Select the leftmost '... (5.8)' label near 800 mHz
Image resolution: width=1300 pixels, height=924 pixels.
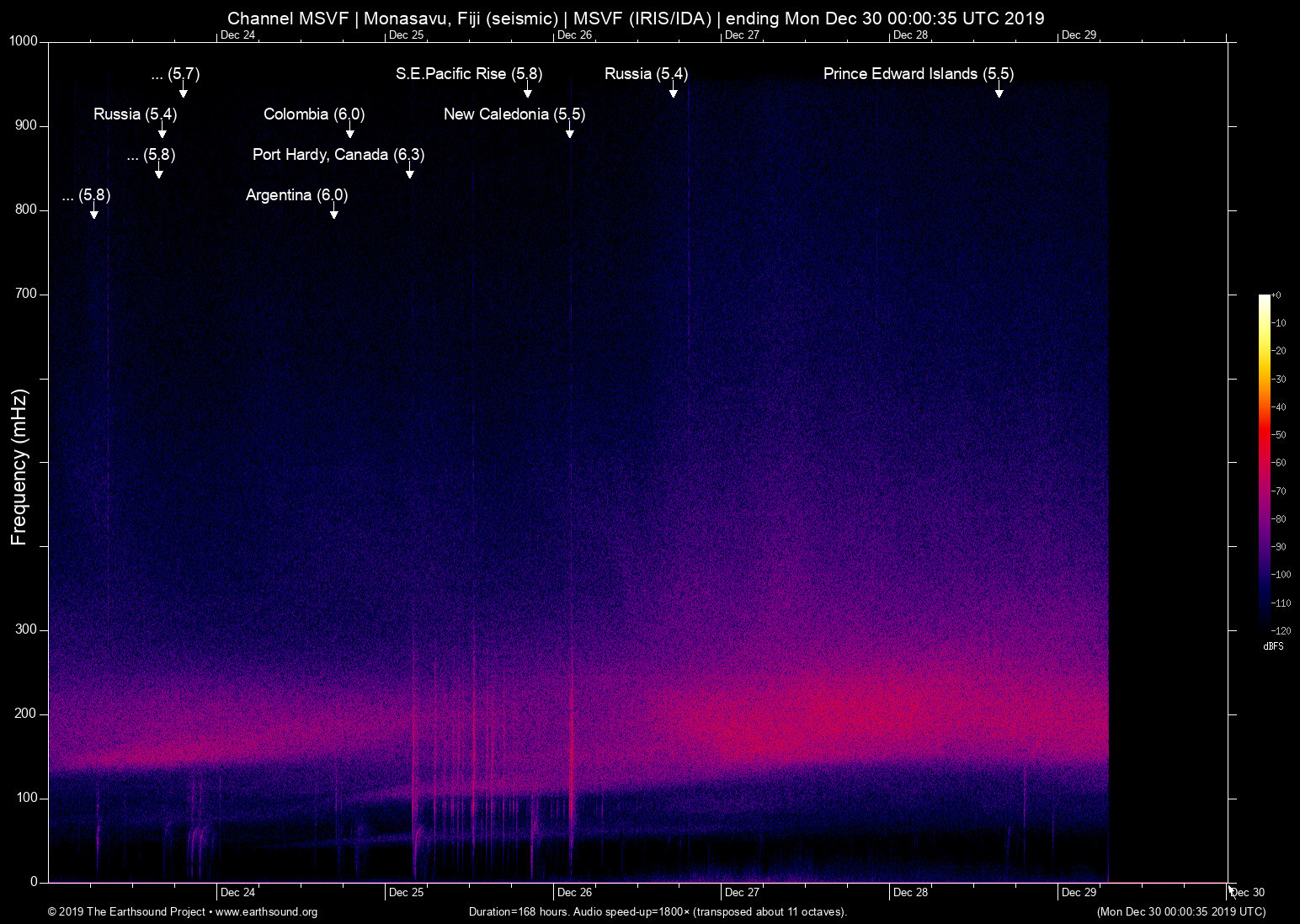[x=86, y=195]
